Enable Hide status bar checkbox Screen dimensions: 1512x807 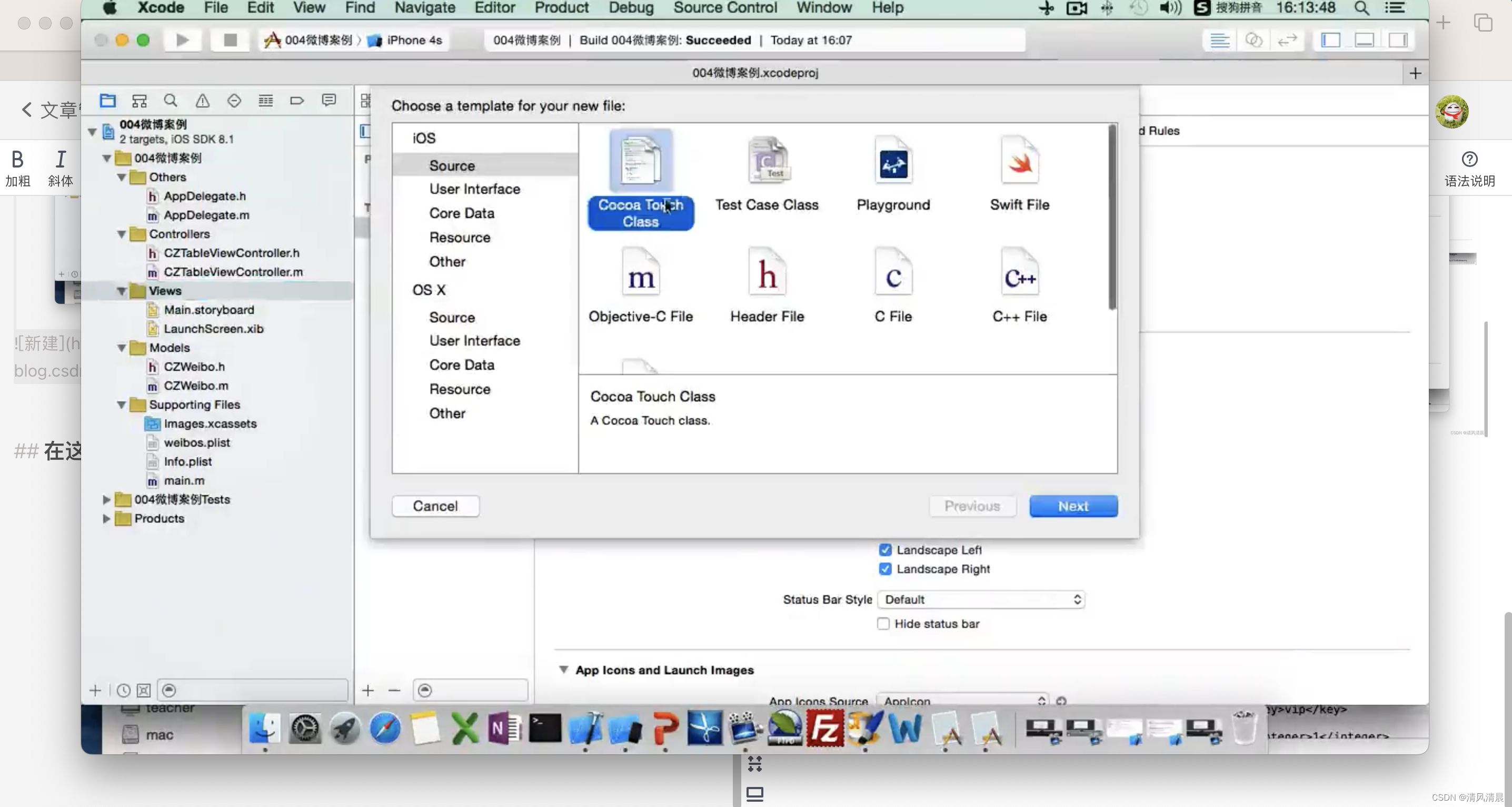click(883, 623)
